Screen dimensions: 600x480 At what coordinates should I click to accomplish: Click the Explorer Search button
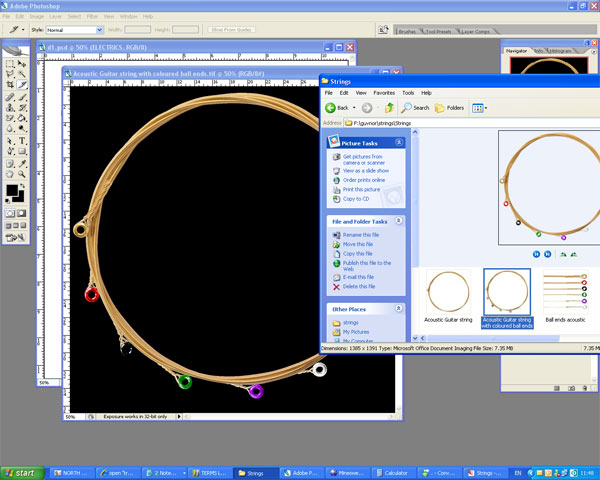[x=415, y=107]
